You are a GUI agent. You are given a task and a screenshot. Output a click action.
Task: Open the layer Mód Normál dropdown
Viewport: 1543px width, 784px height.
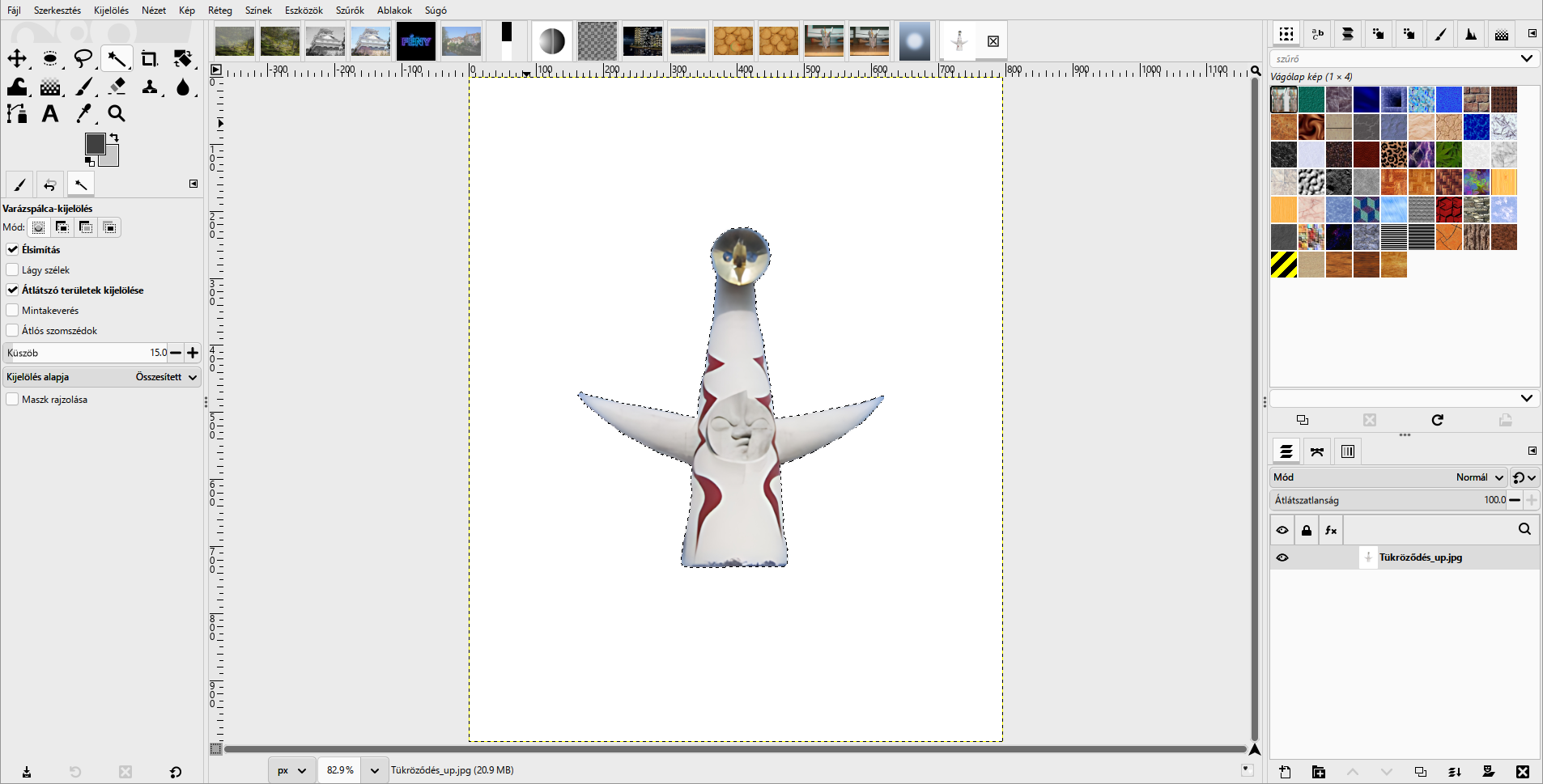[1388, 477]
